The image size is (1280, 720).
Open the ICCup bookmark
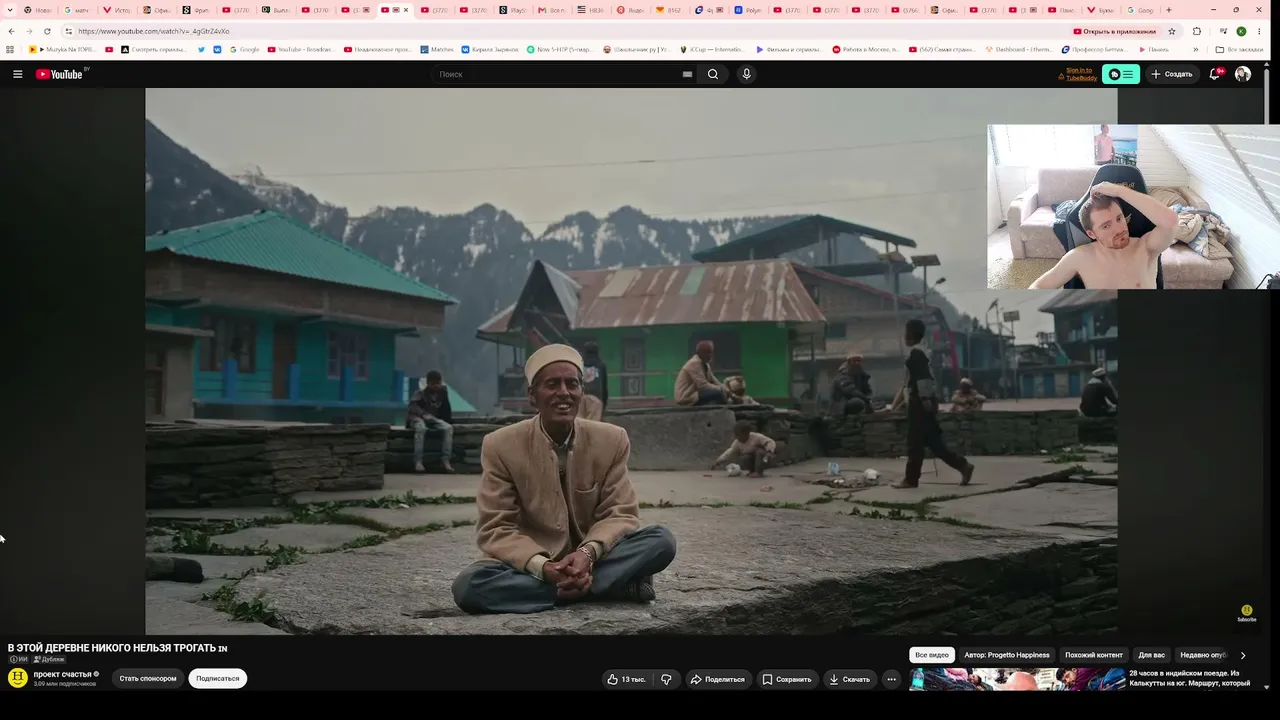(x=711, y=49)
